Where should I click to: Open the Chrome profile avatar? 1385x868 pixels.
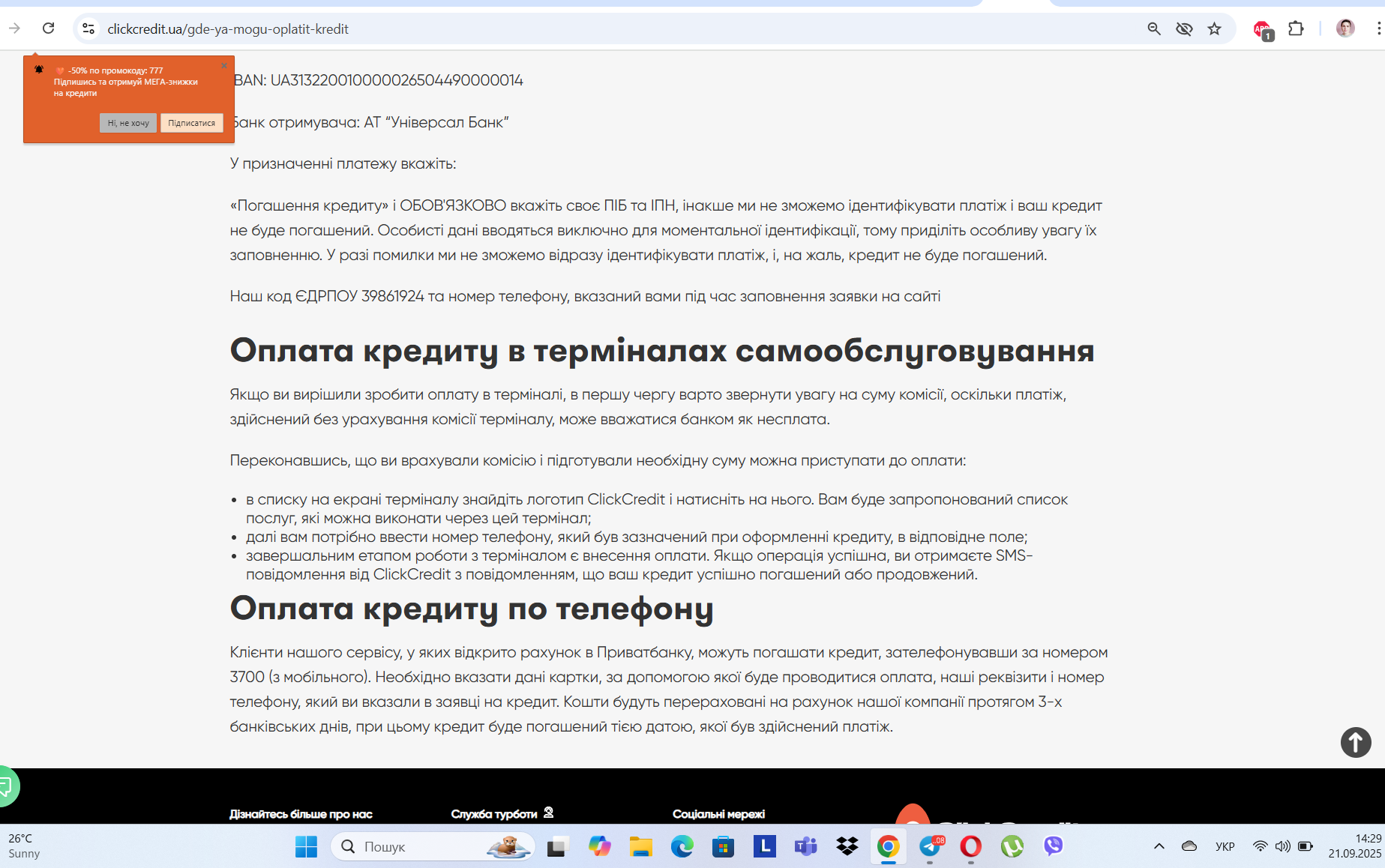coord(1346,28)
